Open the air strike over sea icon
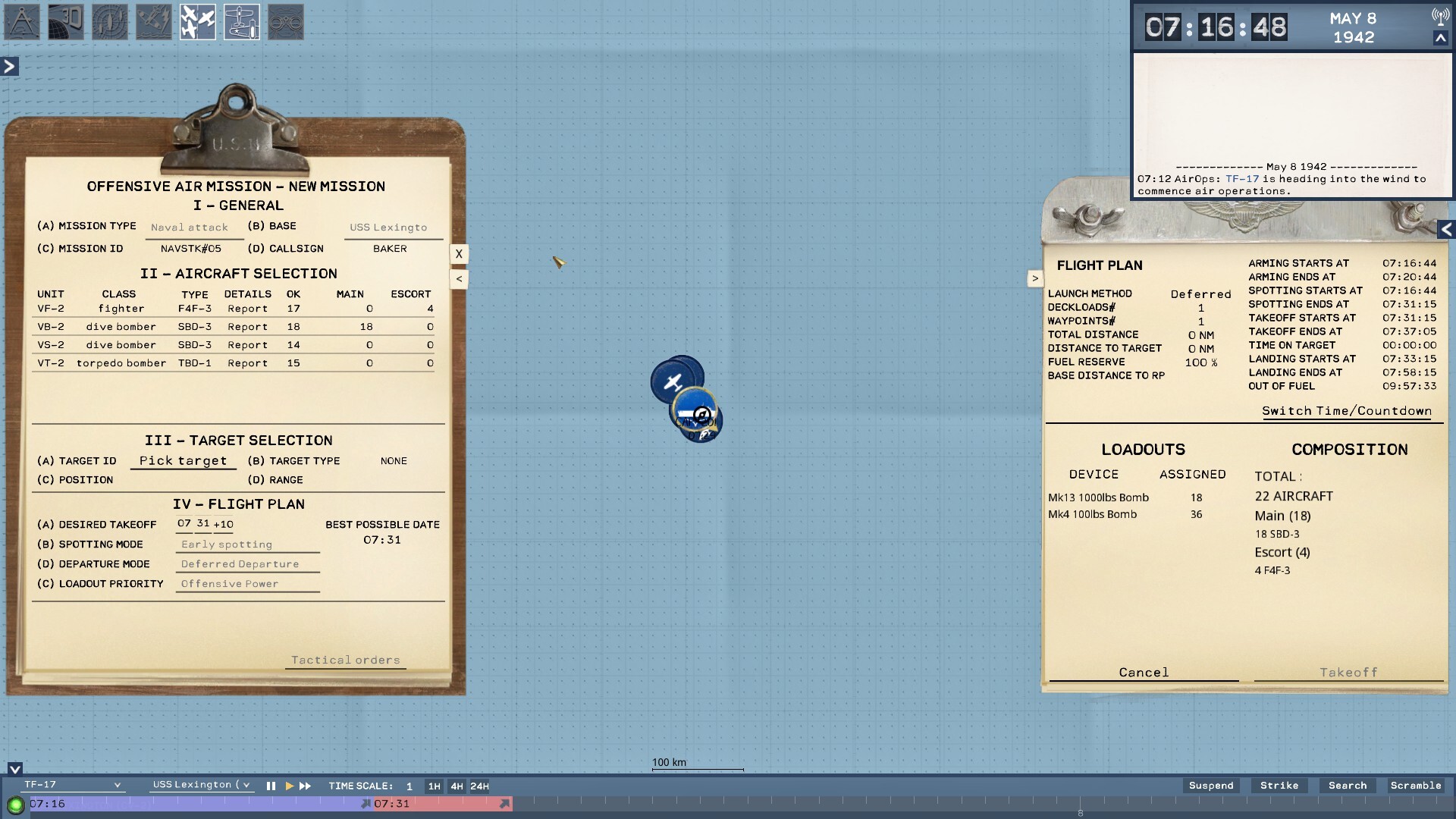This screenshot has height=819, width=1456. point(154,21)
